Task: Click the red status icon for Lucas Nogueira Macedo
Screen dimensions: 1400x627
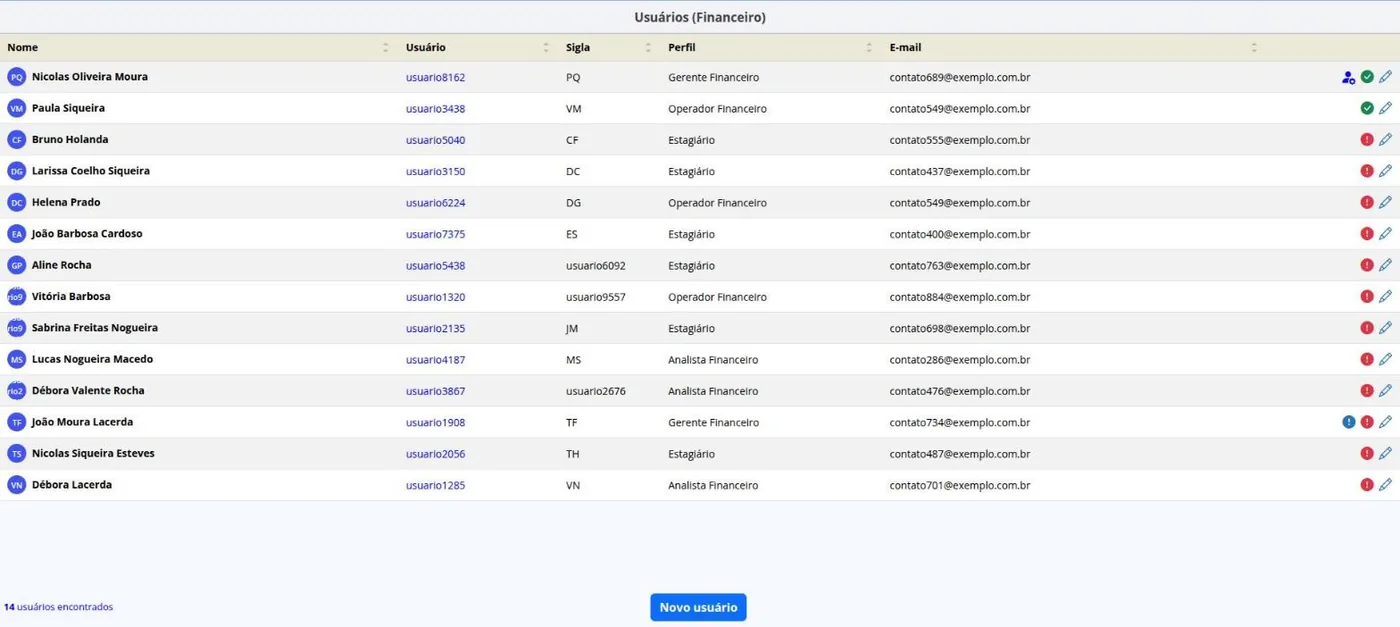Action: pyautogui.click(x=1367, y=359)
